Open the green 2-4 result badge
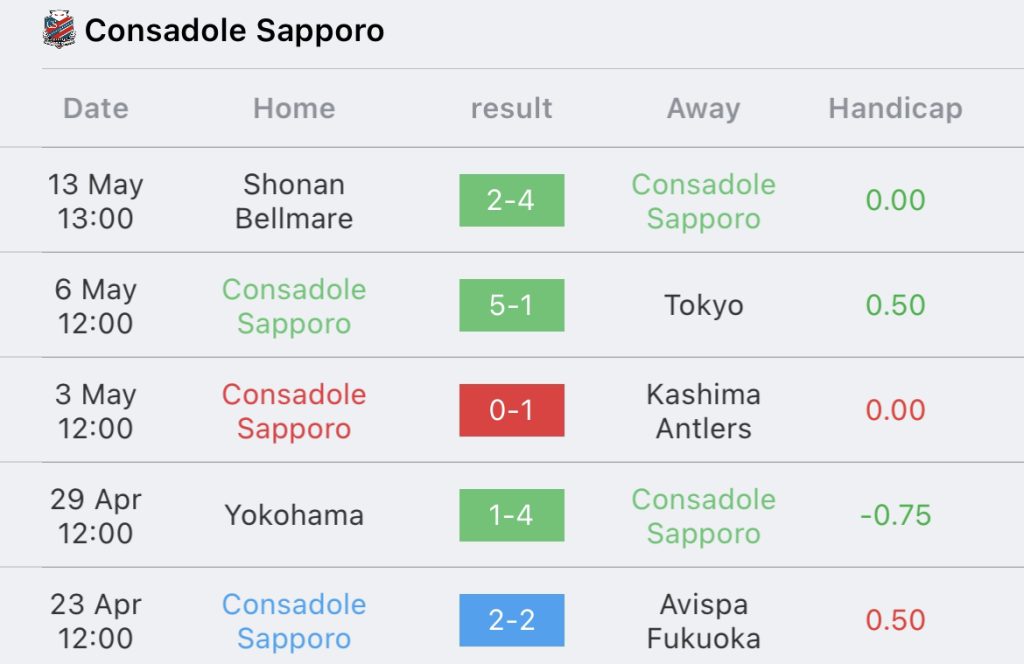Image resolution: width=1024 pixels, height=664 pixels. click(x=511, y=200)
